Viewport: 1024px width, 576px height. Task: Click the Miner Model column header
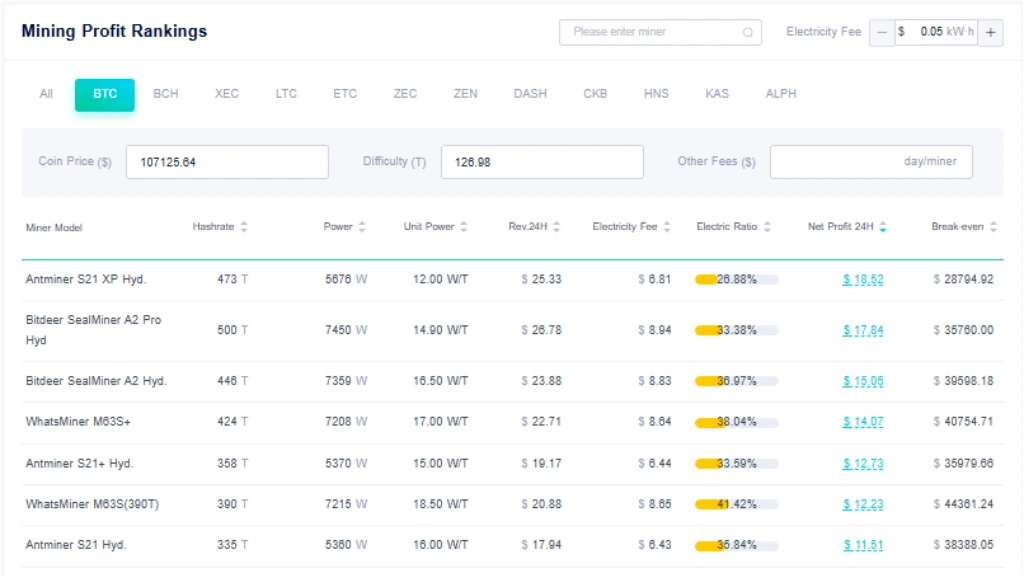click(54, 228)
